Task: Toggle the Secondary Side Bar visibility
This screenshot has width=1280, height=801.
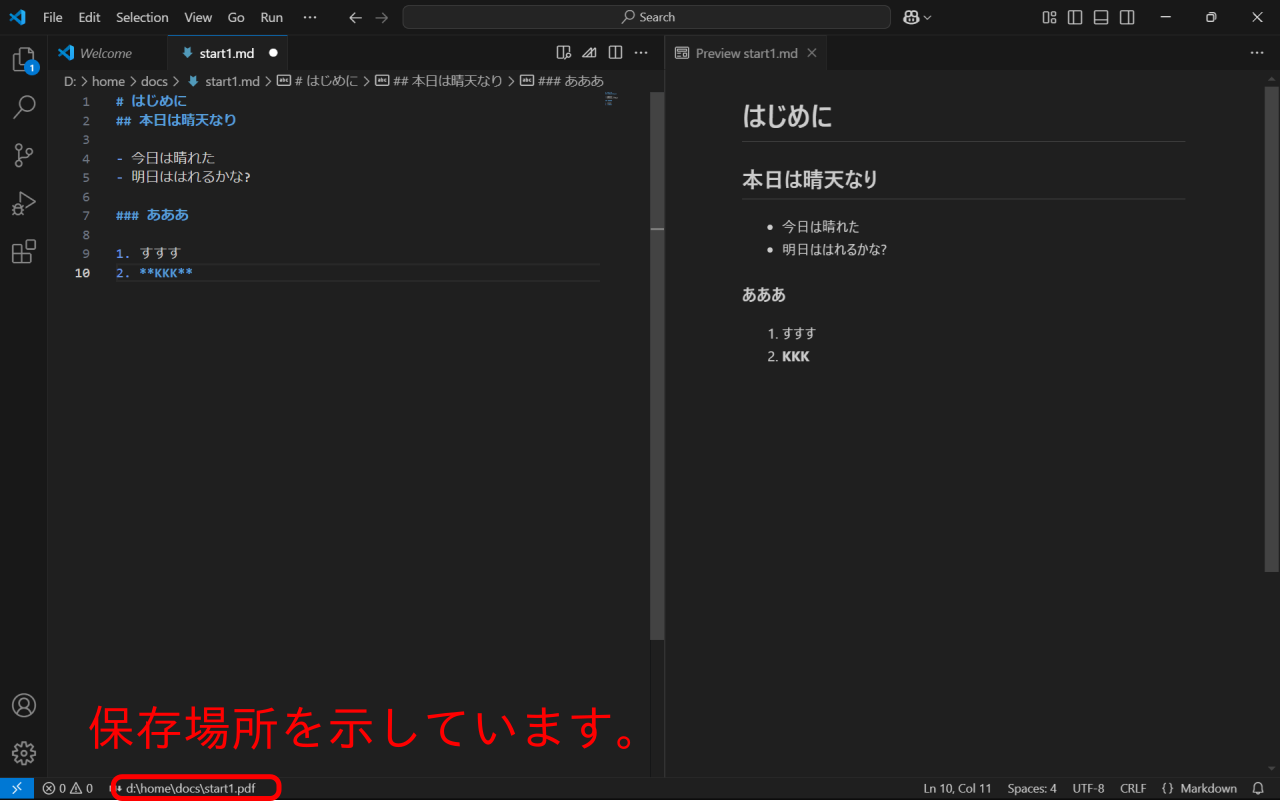Action: 1127,17
